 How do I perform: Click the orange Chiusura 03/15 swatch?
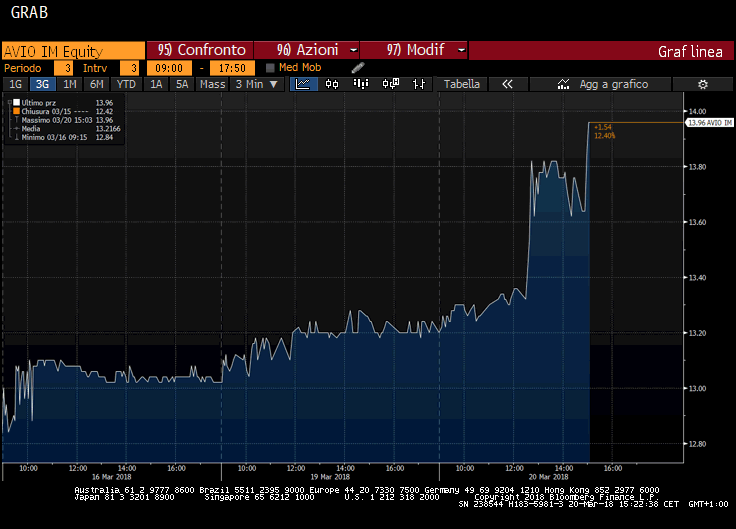click(x=16, y=111)
